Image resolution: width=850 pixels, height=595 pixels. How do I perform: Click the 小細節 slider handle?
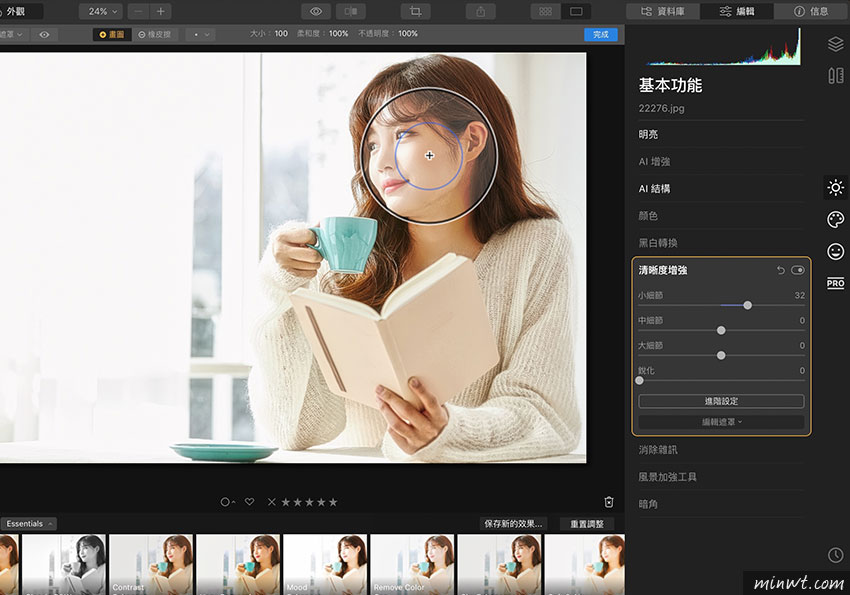[748, 305]
